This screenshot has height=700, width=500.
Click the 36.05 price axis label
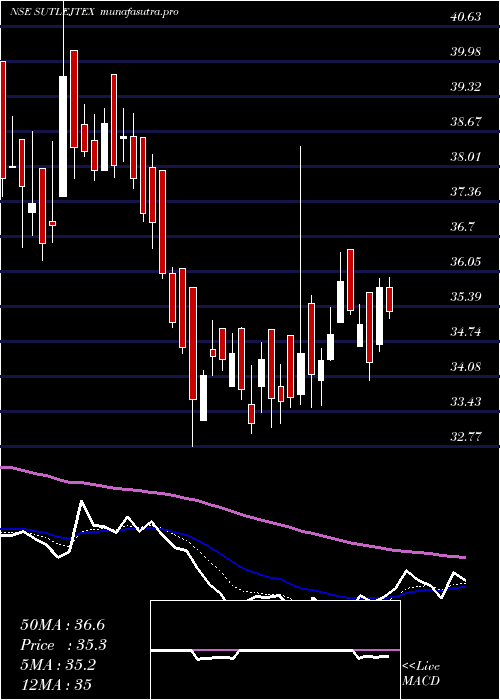coord(466,262)
